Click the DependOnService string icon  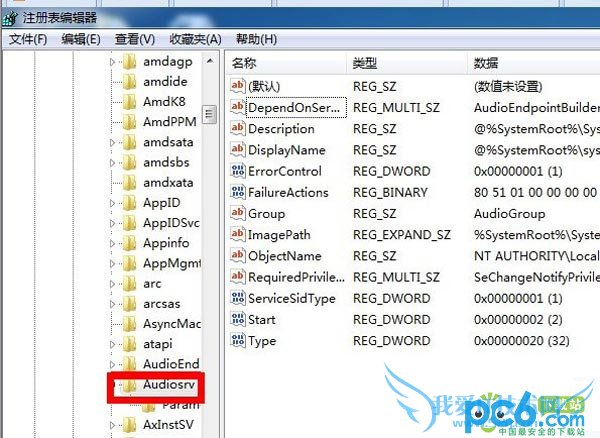[238, 107]
